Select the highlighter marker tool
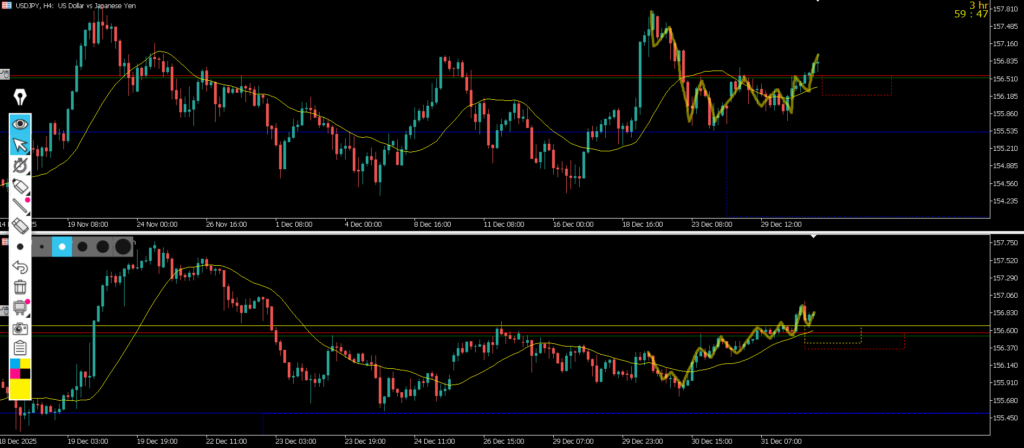 [20, 186]
